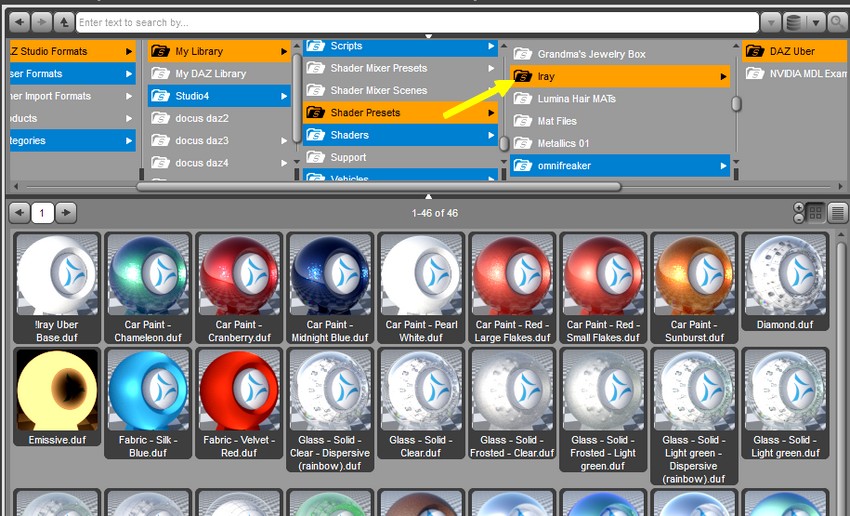
Task: Select Fabric - Velvet - Red.duf preset
Action: point(239,403)
